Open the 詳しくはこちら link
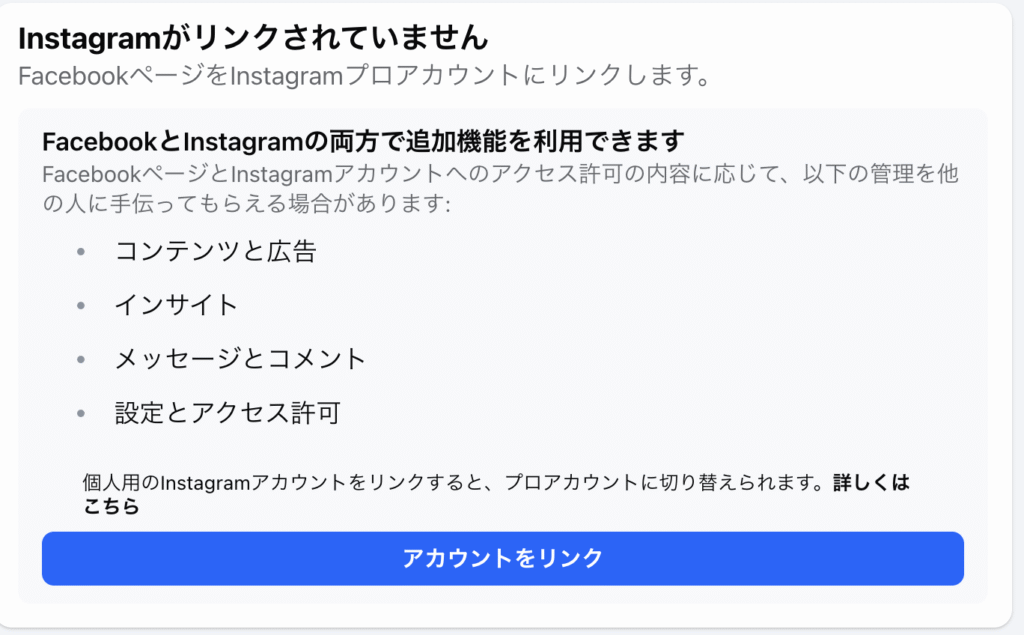The image size is (1024, 635). coord(871,483)
